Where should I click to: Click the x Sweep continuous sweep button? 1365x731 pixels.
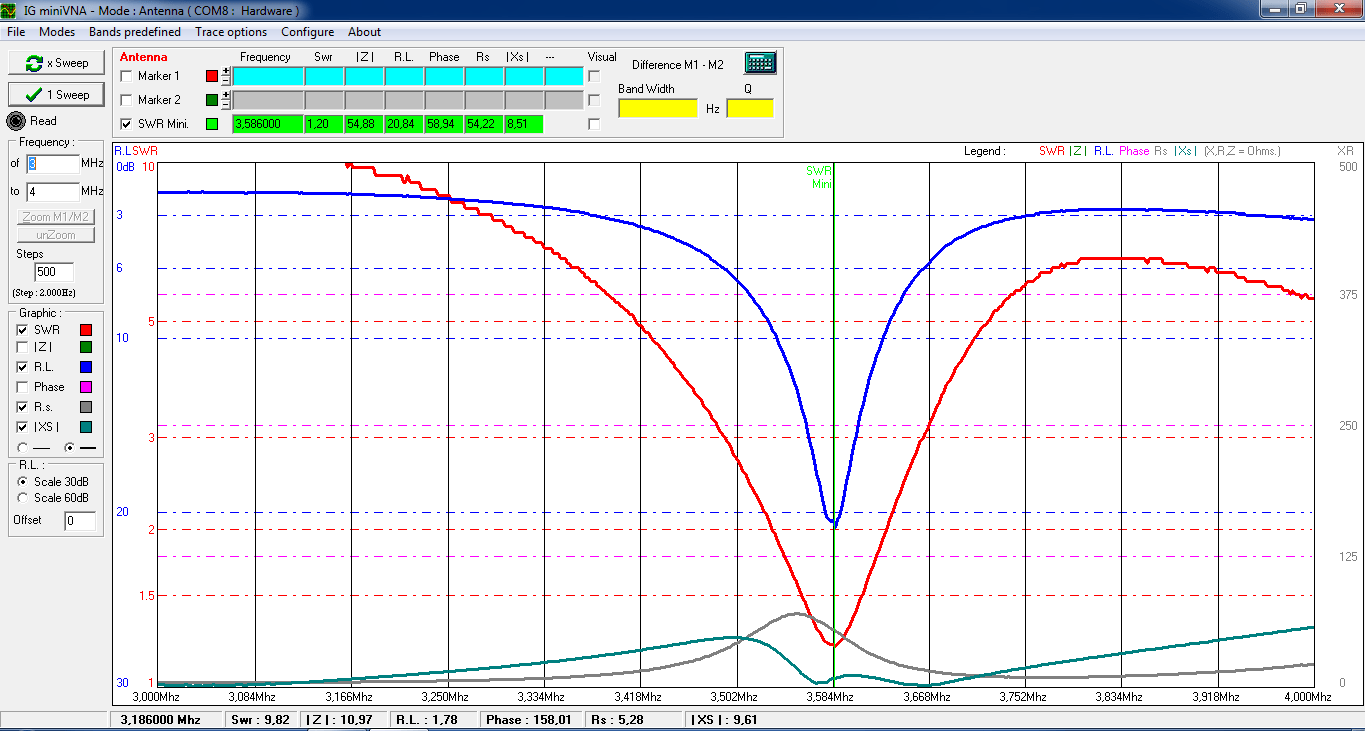pyautogui.click(x=56, y=63)
